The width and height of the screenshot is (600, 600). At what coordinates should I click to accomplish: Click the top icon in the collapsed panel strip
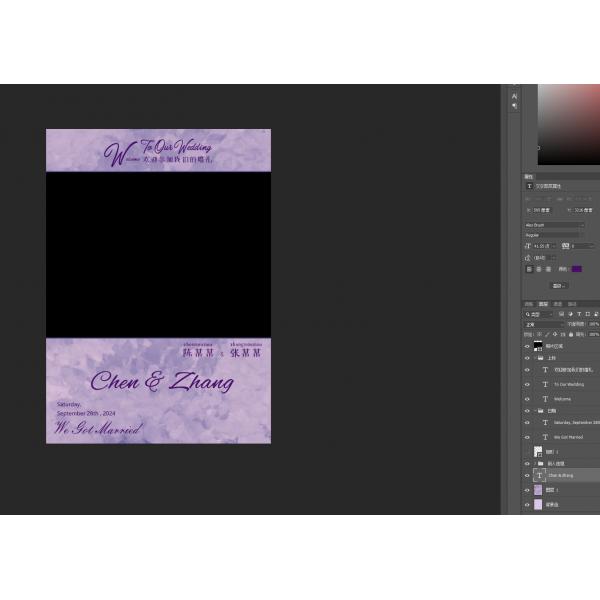click(515, 96)
